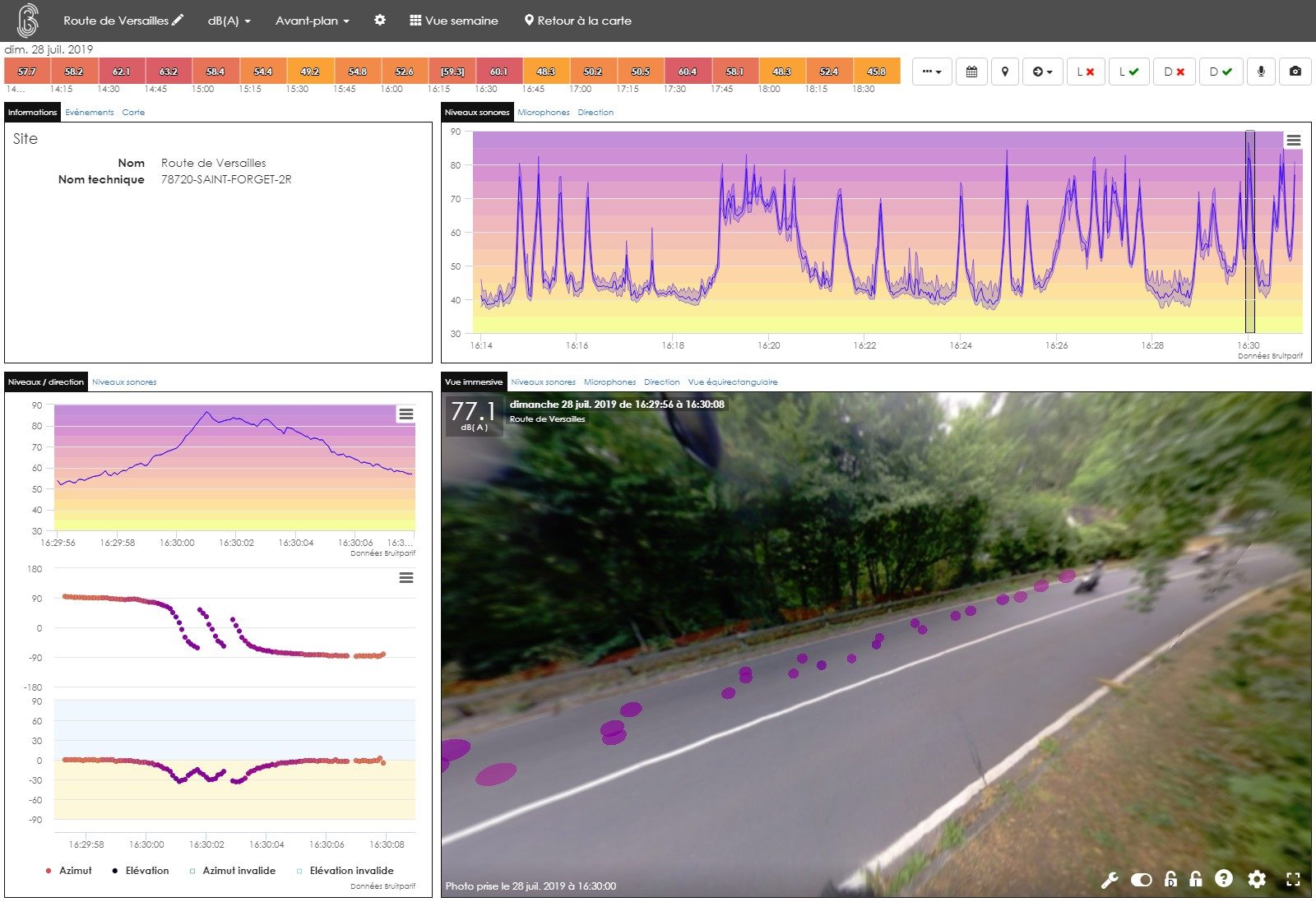Open the Vue semaine view

453,21
